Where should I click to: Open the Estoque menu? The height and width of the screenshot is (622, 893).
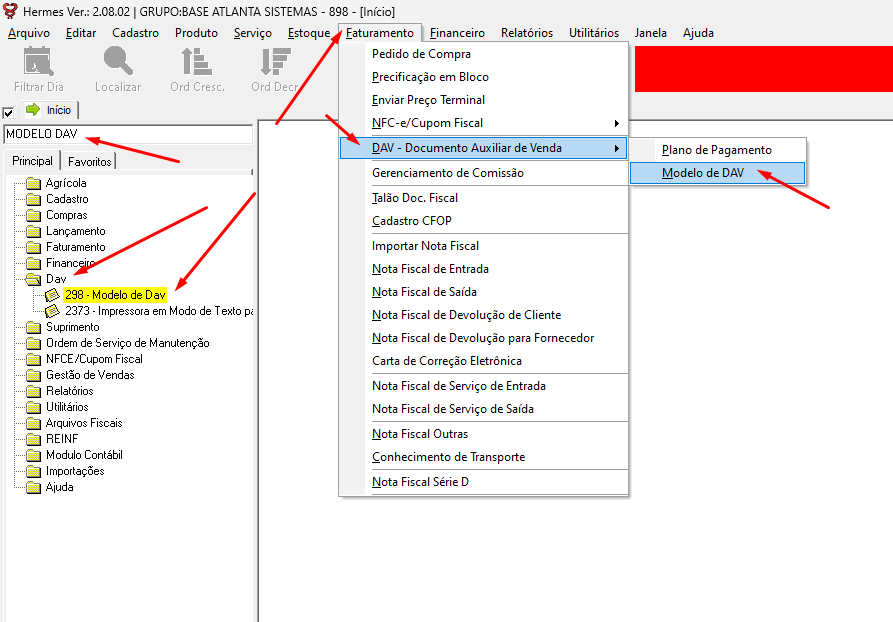309,33
